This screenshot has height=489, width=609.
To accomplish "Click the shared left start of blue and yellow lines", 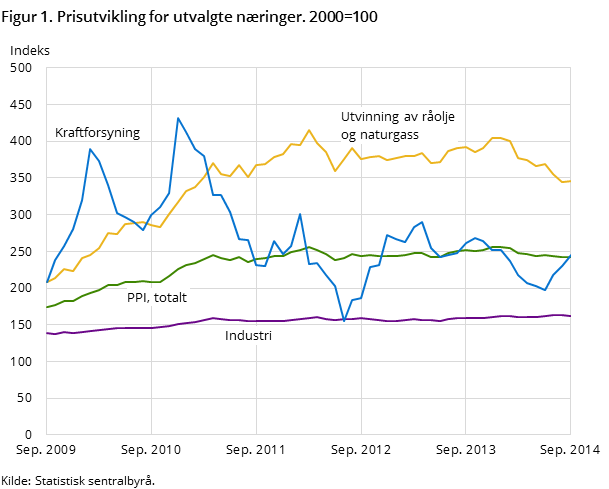I will click(47, 283).
